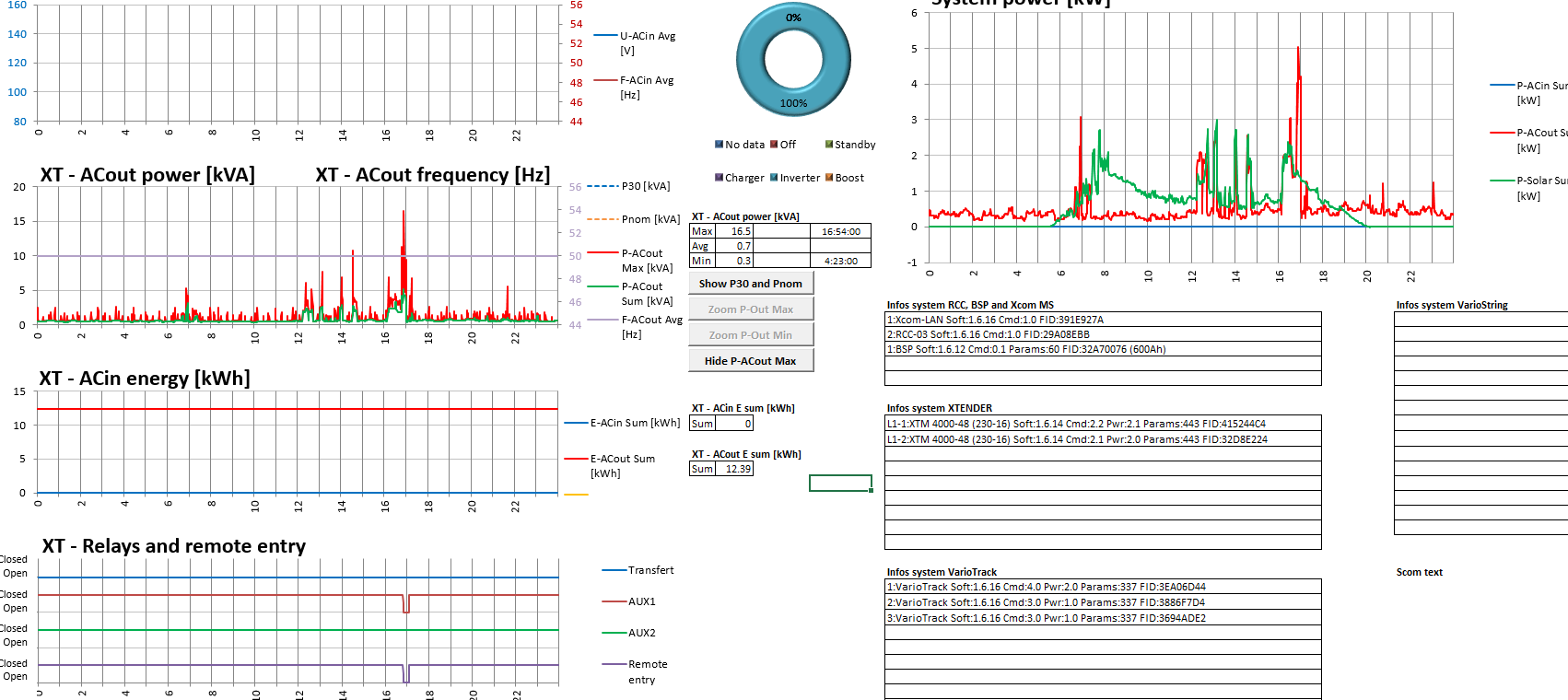Select the No data legend marker
The width and height of the screenshot is (1568, 700).
[x=719, y=145]
